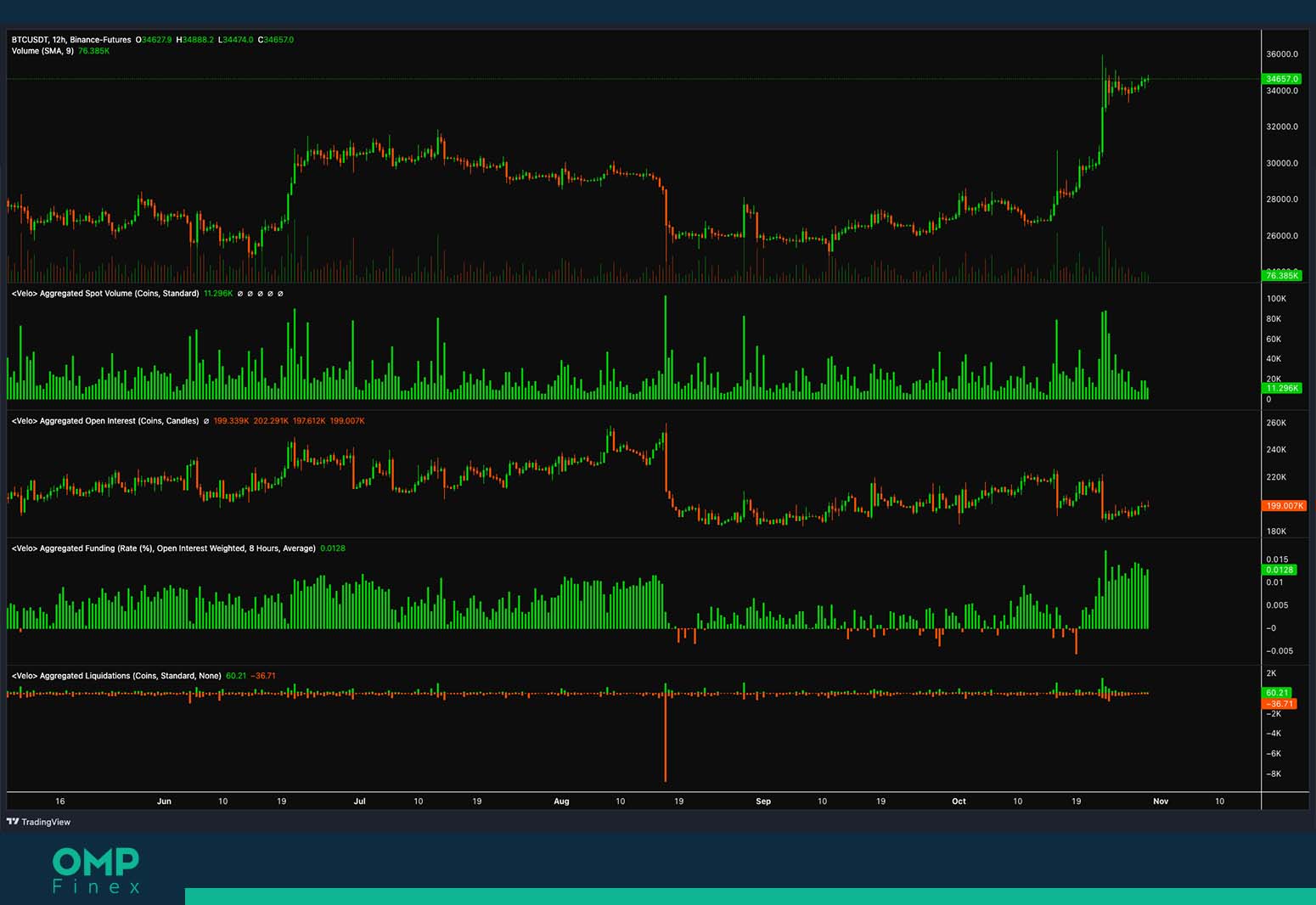Select the Aggregated Liquidations indicator title
The width and height of the screenshot is (1316, 905).
(116, 676)
